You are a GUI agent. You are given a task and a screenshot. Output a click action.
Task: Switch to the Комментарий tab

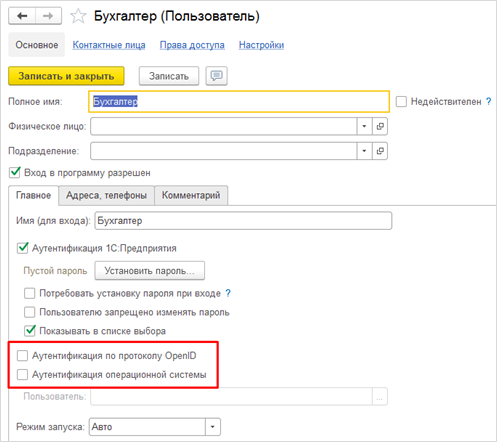(x=191, y=195)
